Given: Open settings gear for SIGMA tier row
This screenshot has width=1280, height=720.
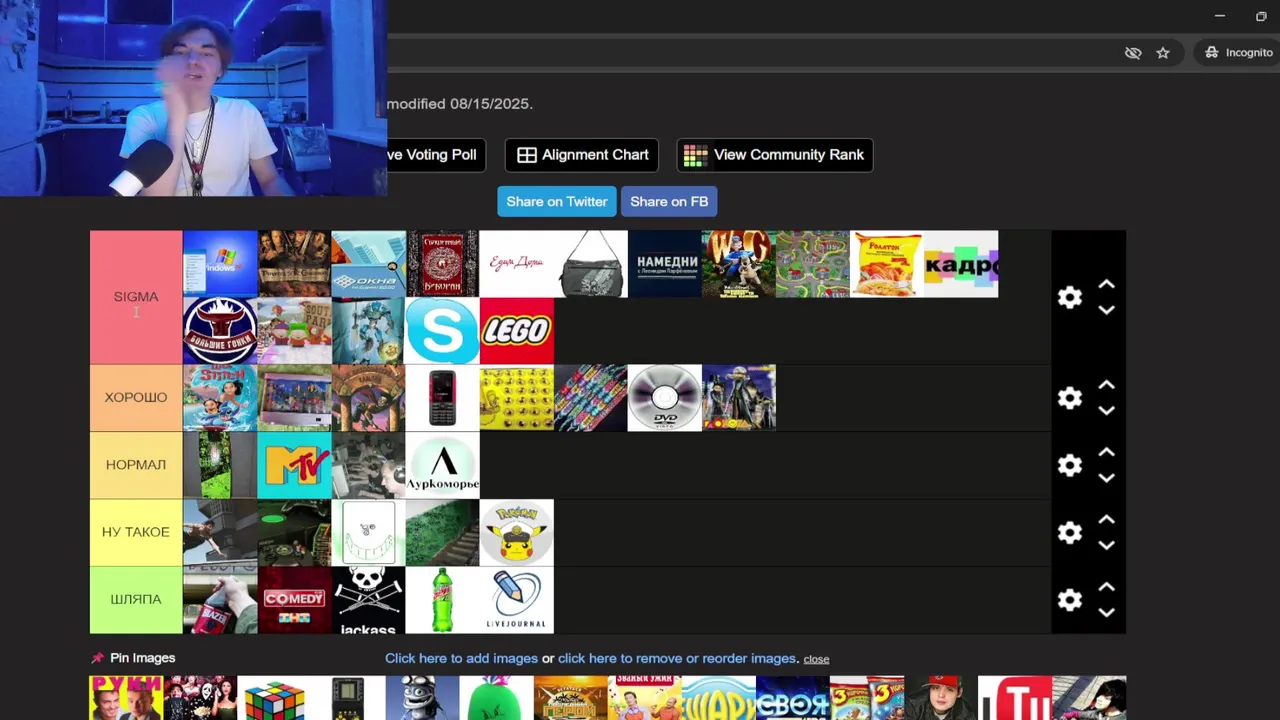Looking at the screenshot, I should pos(1070,297).
